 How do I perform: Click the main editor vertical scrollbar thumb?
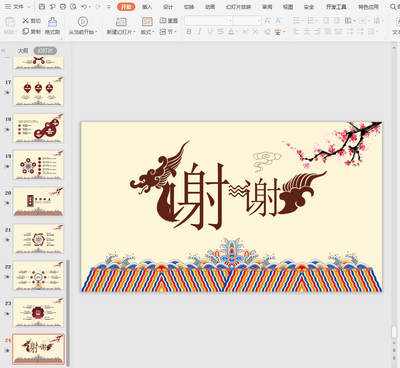pos(394,332)
